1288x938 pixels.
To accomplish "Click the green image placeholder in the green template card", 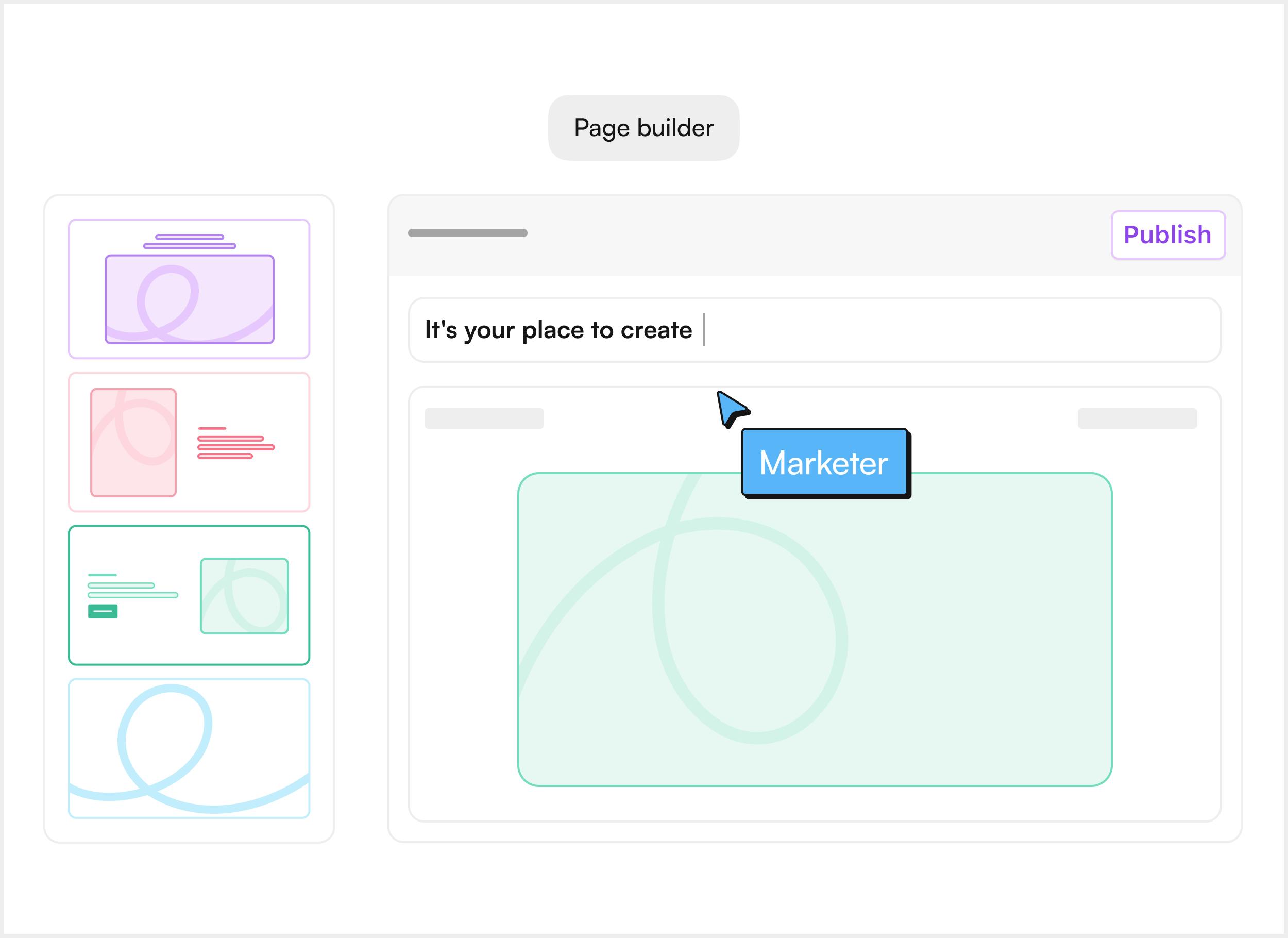I will pos(244,595).
